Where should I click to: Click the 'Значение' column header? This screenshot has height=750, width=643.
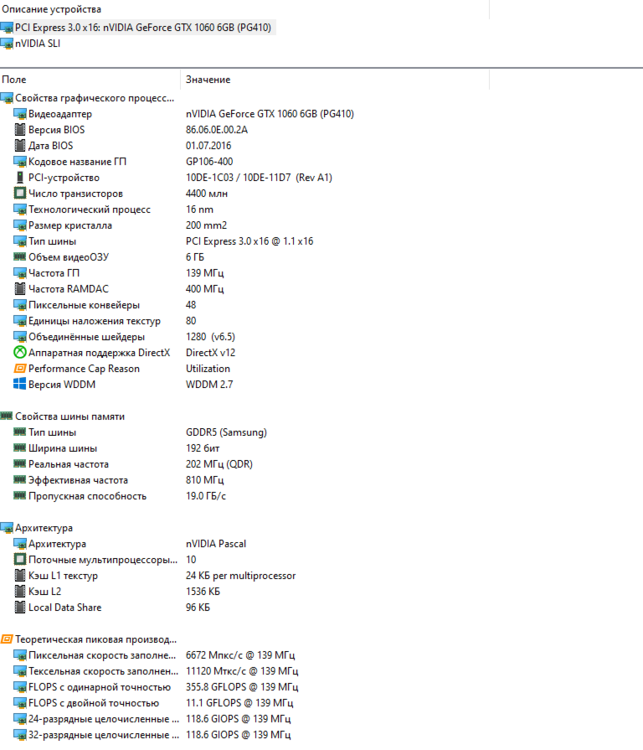(208, 80)
